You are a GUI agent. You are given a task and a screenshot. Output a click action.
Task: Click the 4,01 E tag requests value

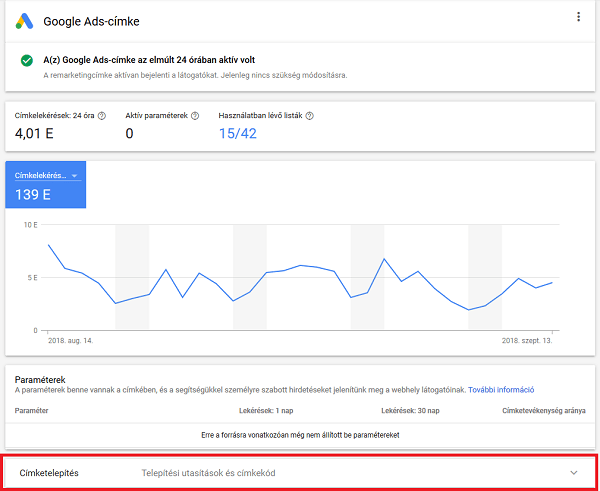tap(34, 134)
